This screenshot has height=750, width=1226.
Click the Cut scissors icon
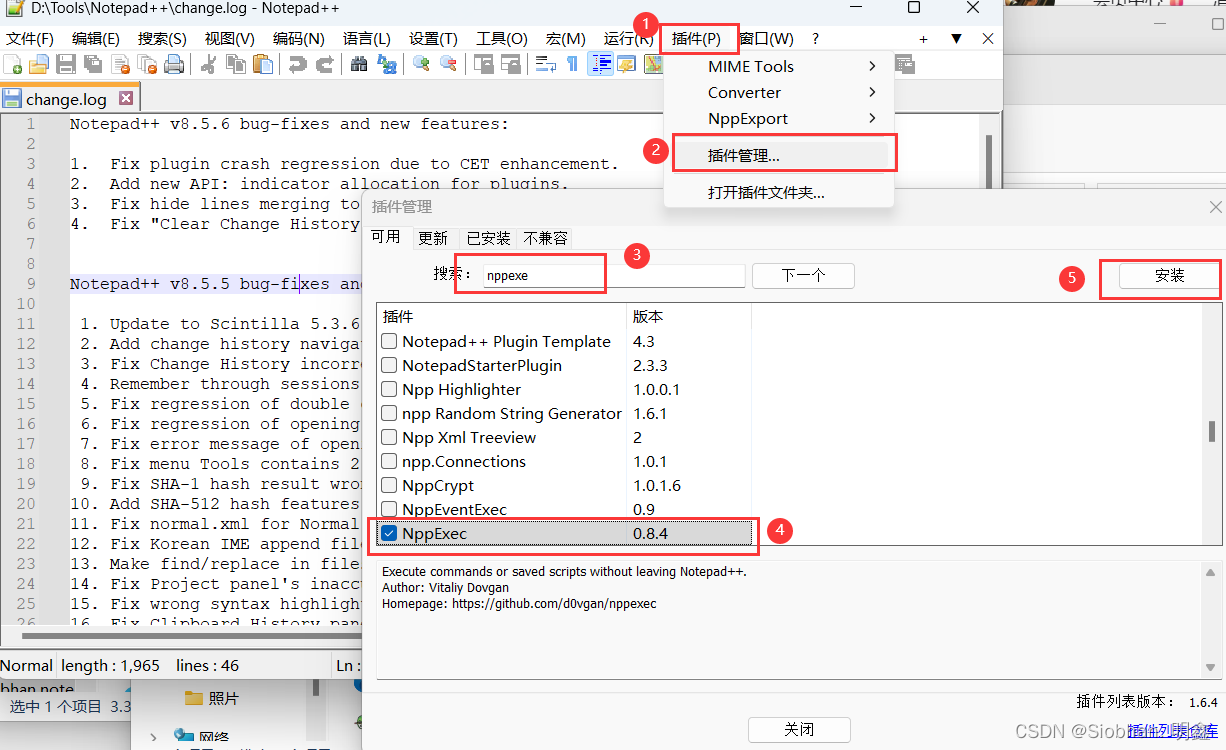[x=209, y=65]
